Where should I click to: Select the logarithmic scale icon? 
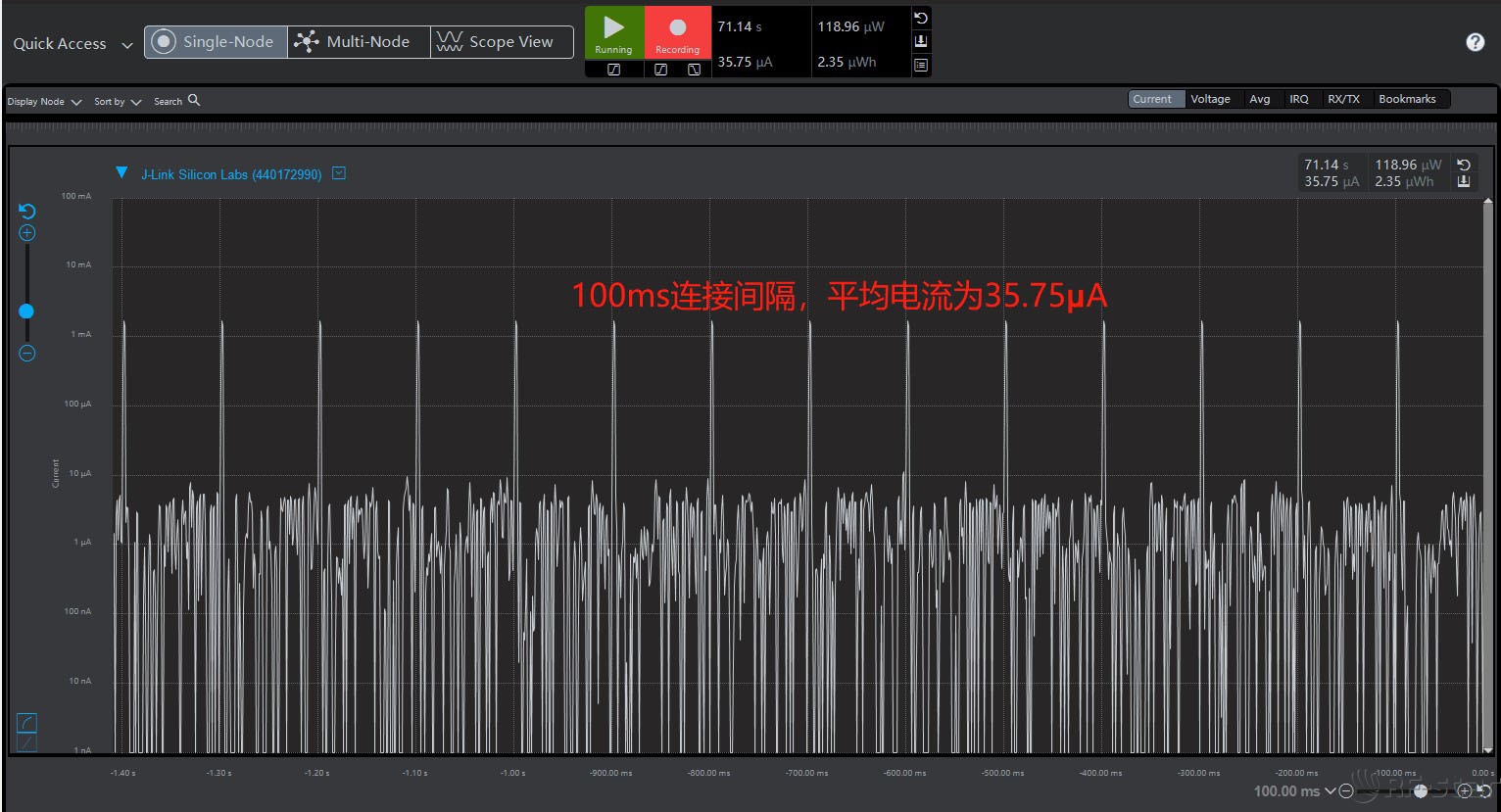click(x=27, y=723)
